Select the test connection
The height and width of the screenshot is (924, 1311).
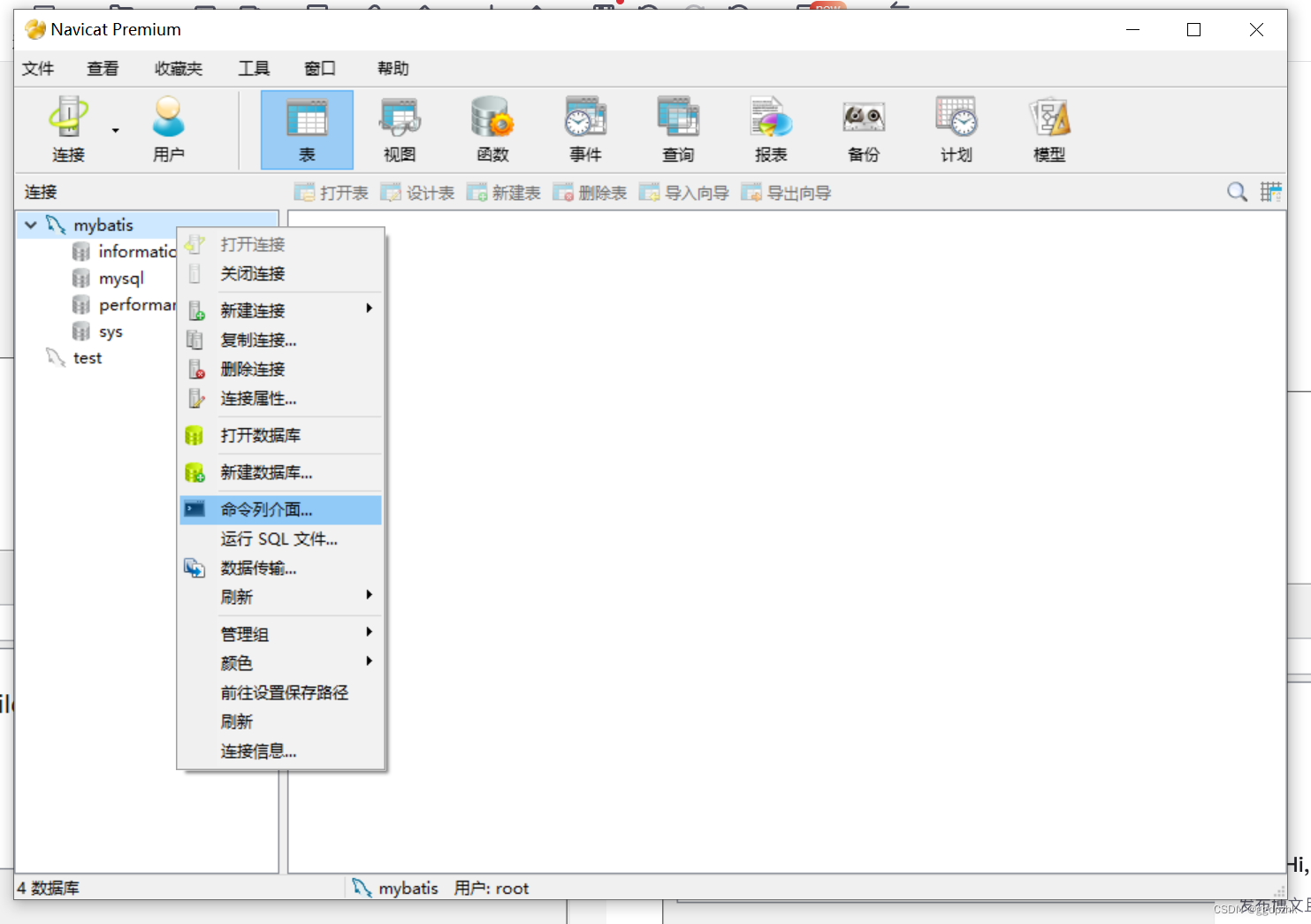pos(88,358)
